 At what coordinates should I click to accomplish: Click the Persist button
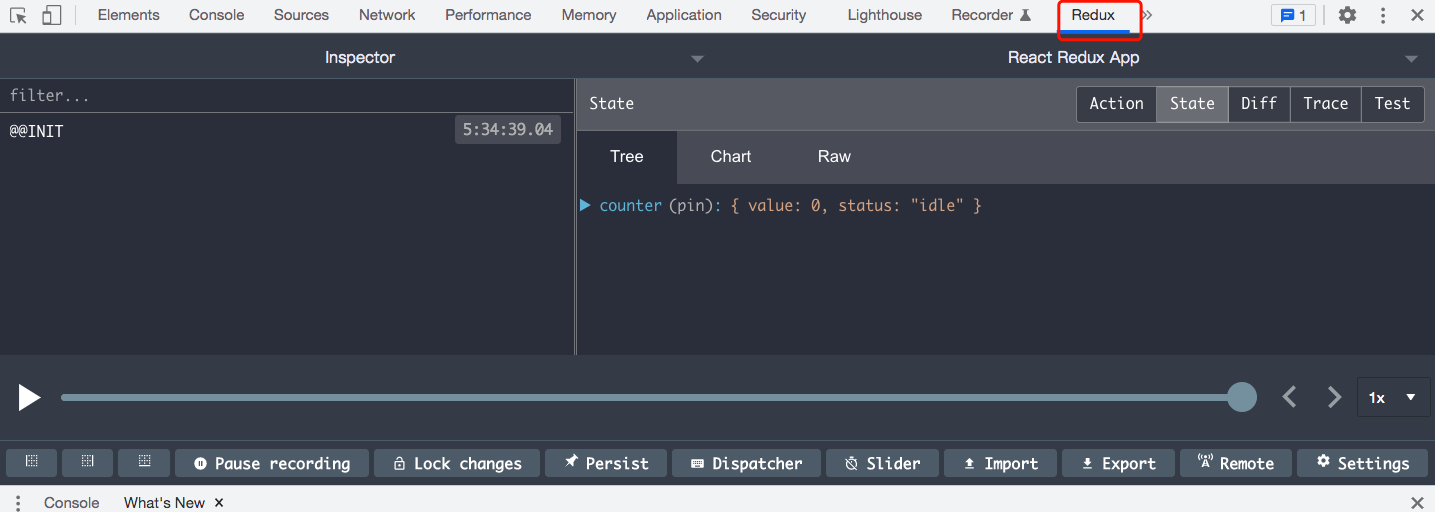(606, 463)
